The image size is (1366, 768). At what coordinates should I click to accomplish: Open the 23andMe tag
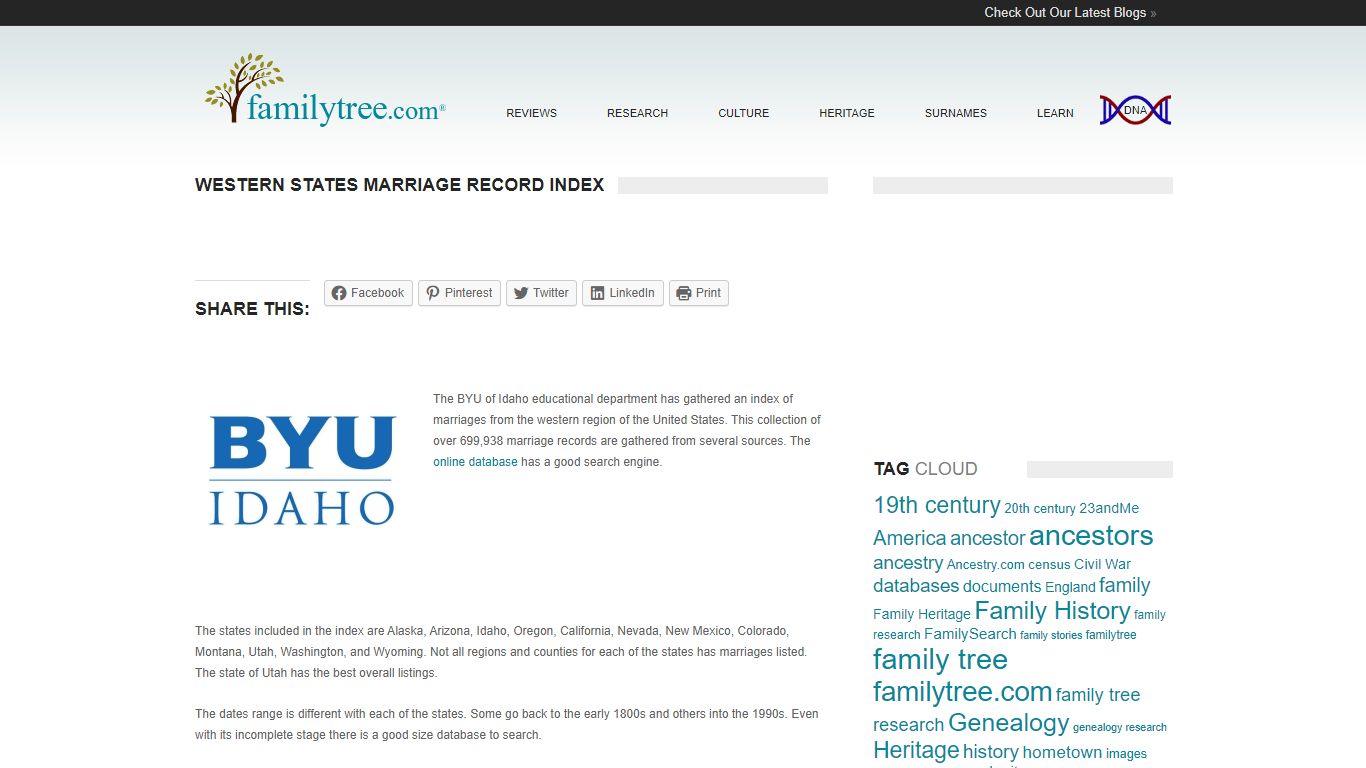[x=1109, y=509]
